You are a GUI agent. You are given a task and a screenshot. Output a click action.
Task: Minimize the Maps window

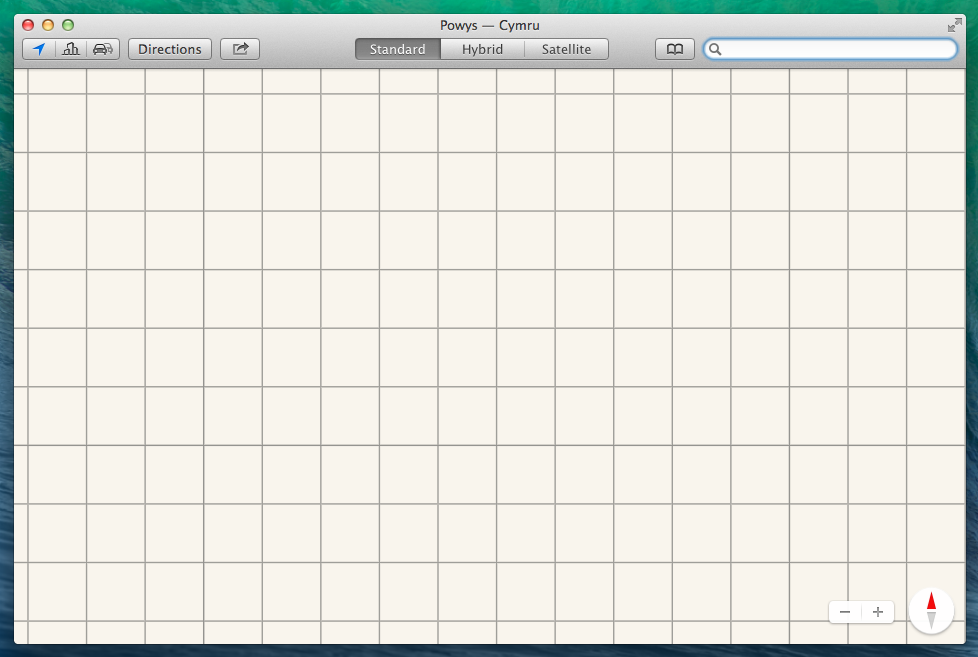[48, 25]
